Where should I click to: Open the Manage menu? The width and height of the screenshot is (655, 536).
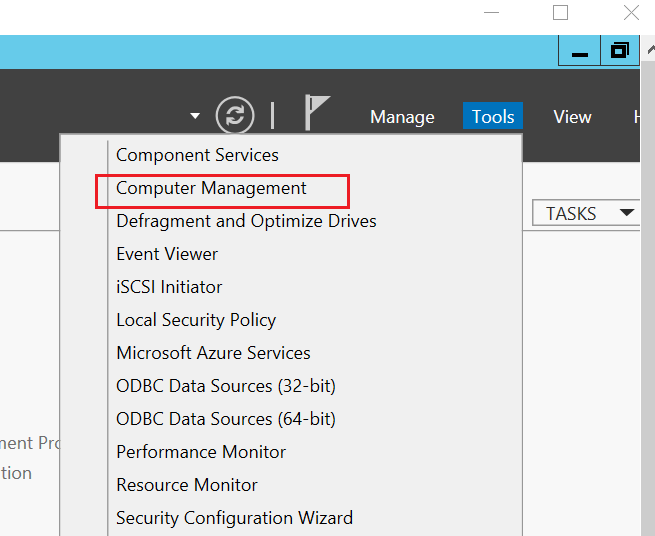tap(402, 117)
